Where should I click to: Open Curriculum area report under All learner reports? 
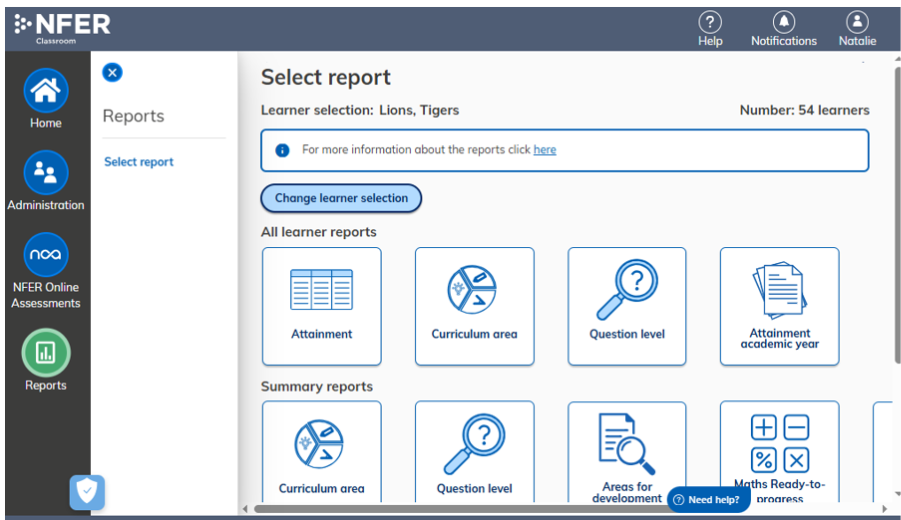pyautogui.click(x=475, y=306)
